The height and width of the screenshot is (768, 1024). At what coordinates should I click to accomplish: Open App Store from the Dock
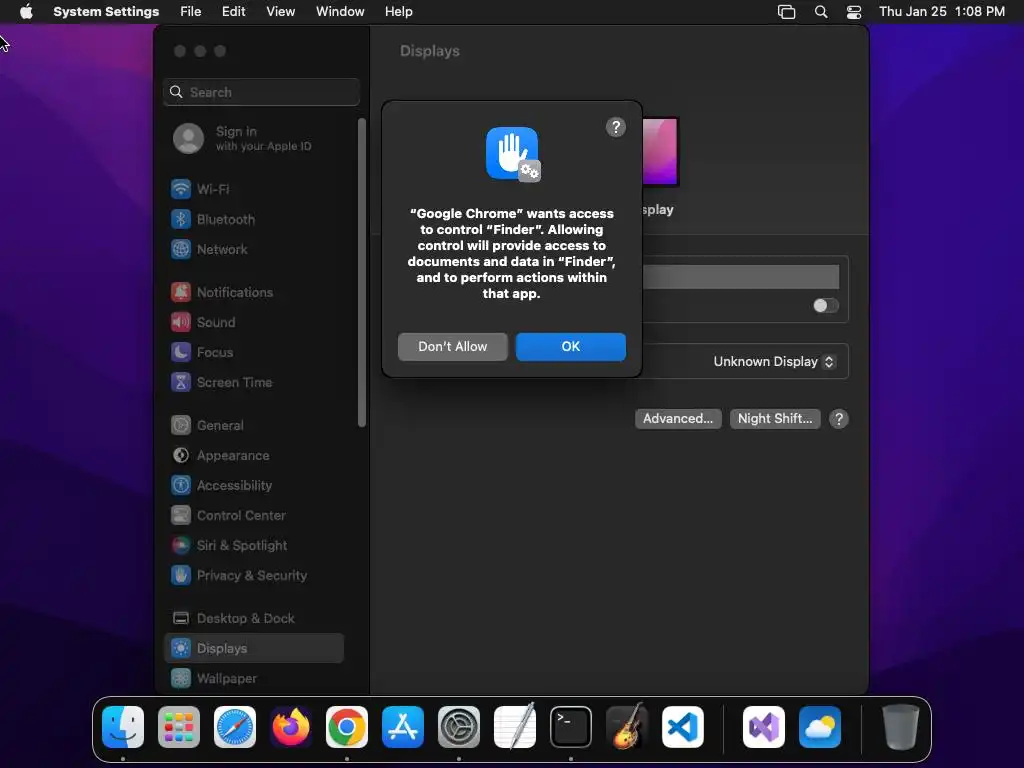403,727
